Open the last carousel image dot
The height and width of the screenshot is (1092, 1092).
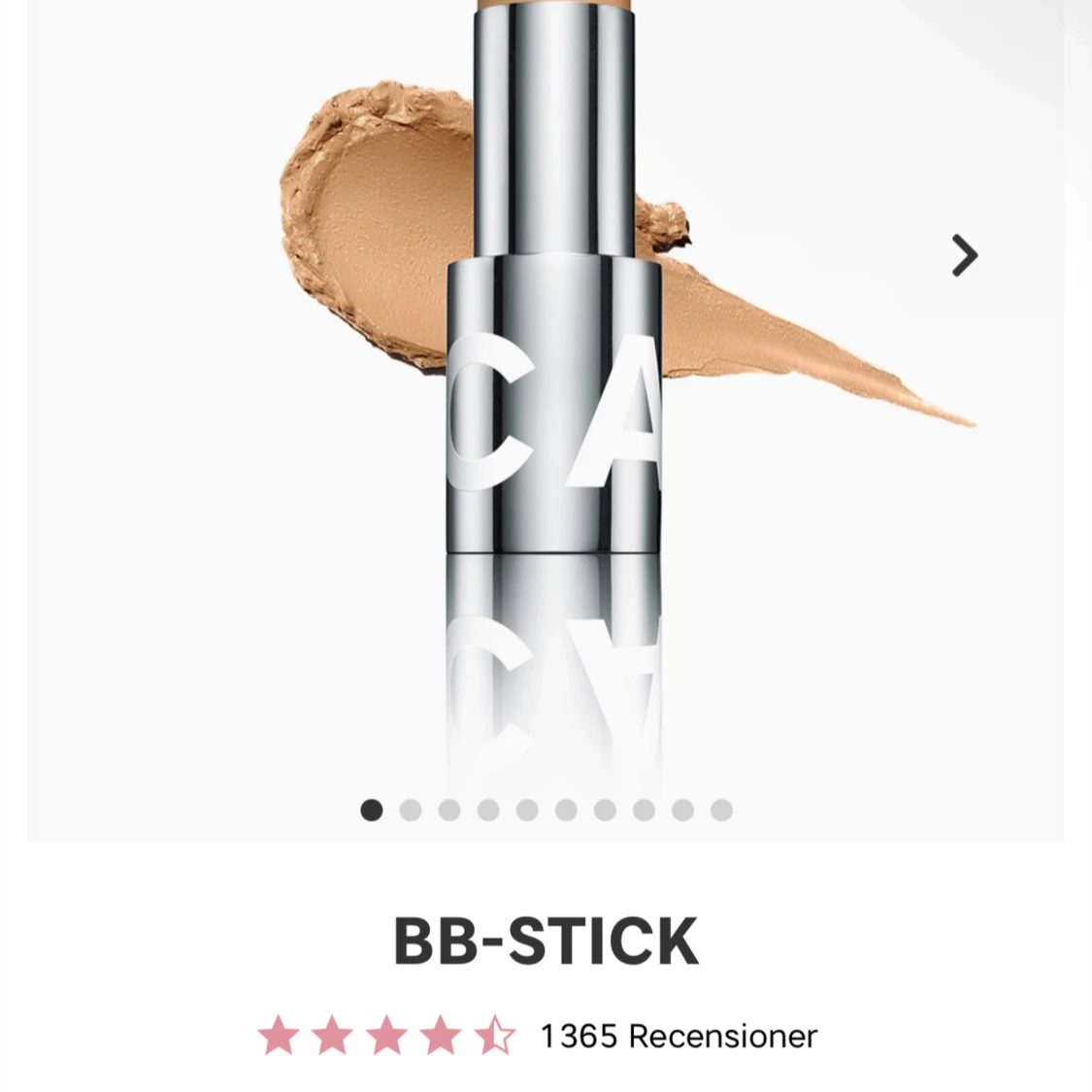(721, 810)
